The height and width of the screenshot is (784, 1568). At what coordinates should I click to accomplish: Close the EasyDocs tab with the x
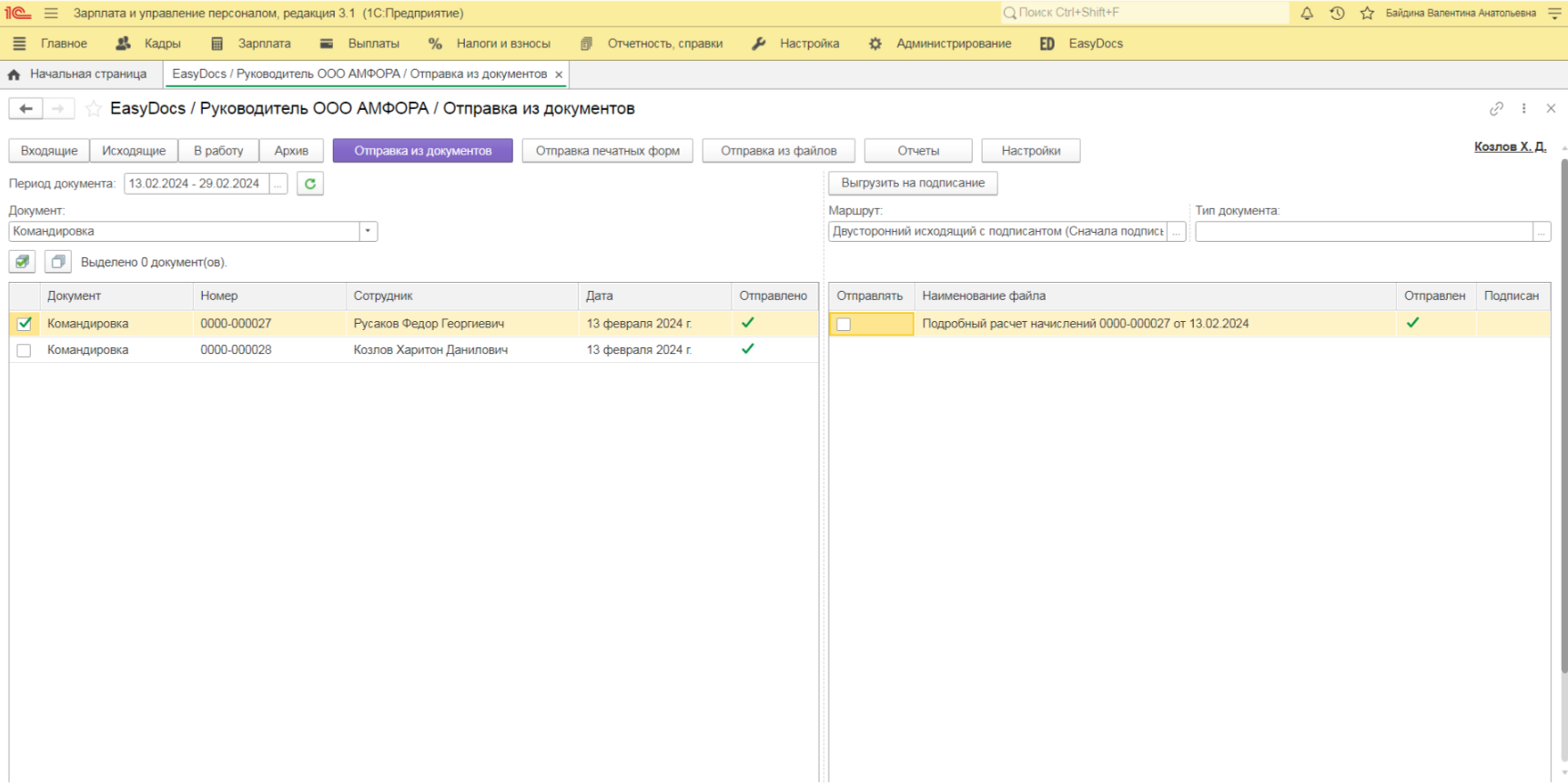[x=559, y=75]
